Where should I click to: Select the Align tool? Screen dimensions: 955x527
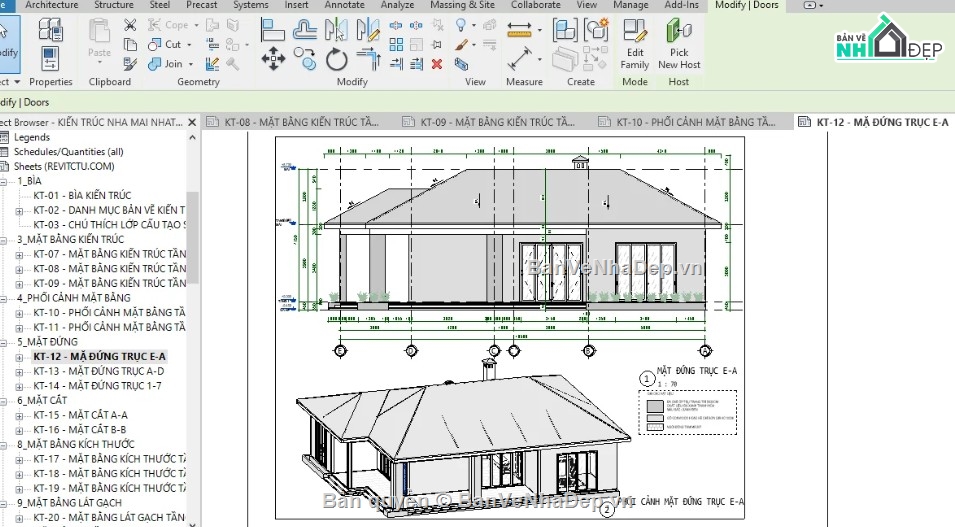click(272, 29)
